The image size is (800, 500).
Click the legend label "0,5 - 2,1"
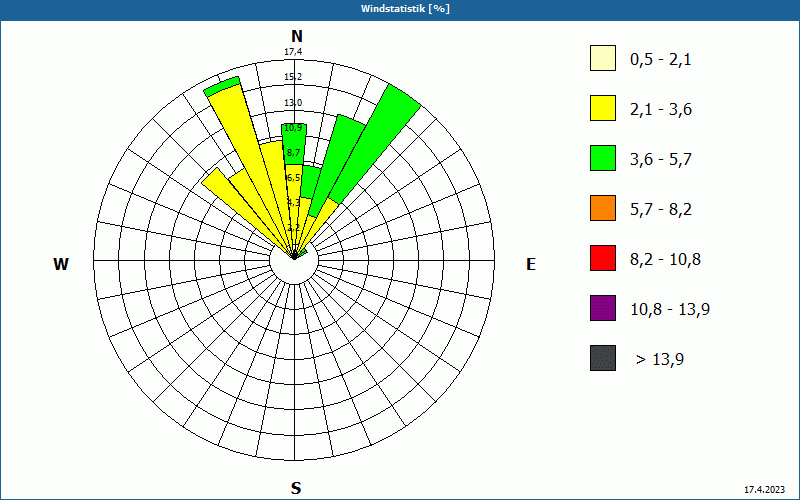(x=661, y=60)
